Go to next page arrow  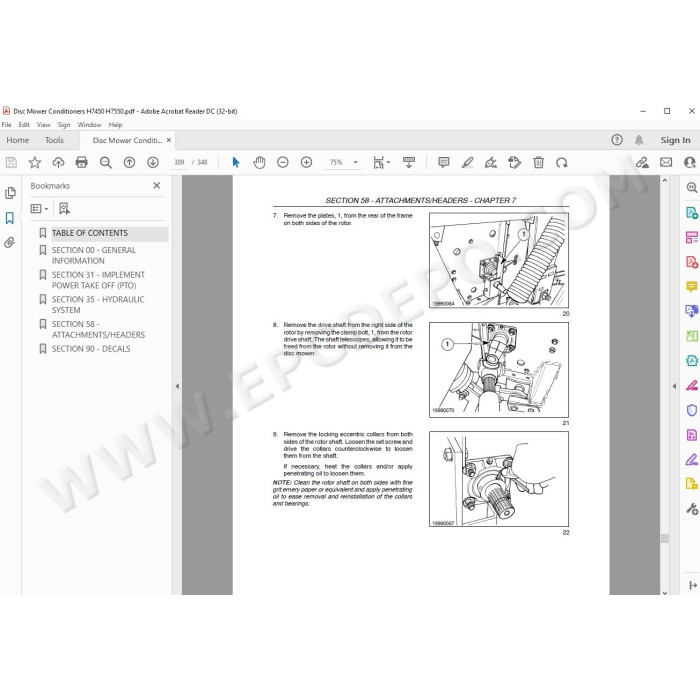153,162
